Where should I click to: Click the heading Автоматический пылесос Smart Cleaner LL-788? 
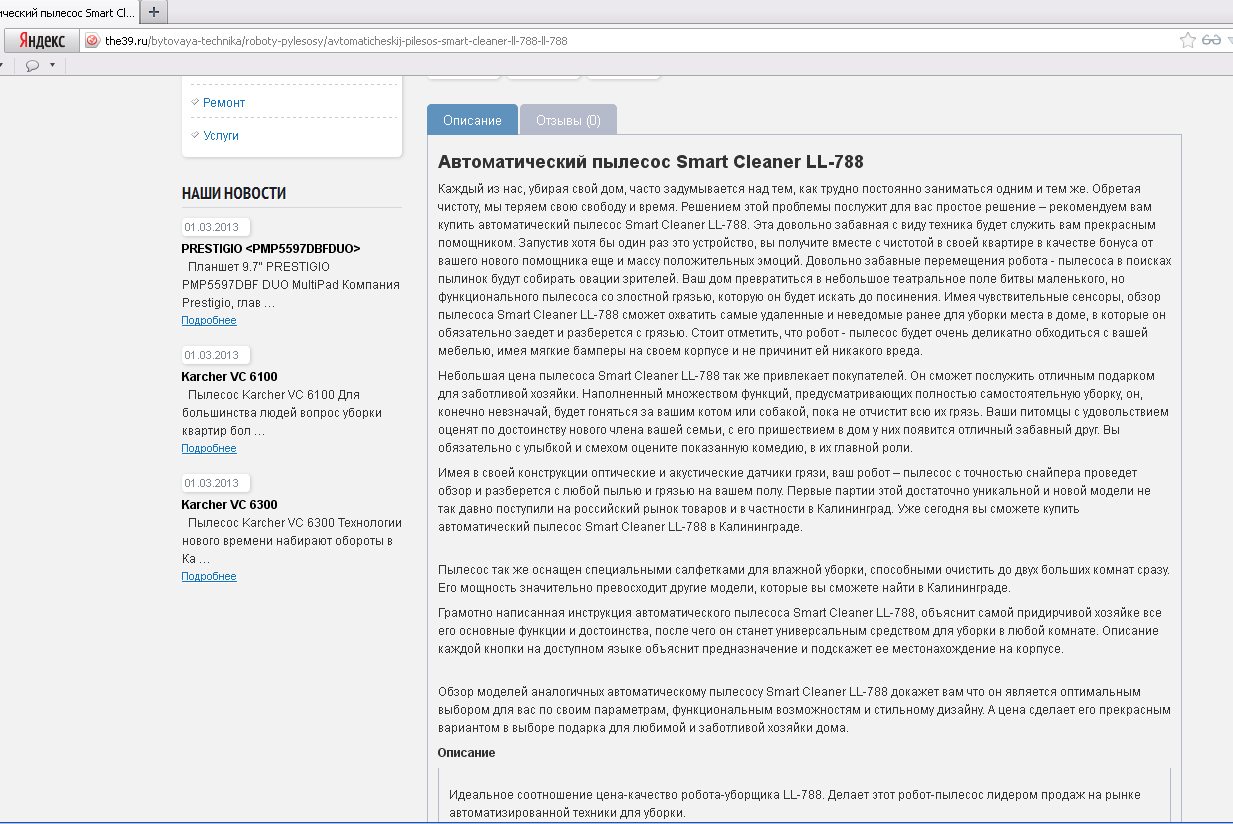coord(651,162)
